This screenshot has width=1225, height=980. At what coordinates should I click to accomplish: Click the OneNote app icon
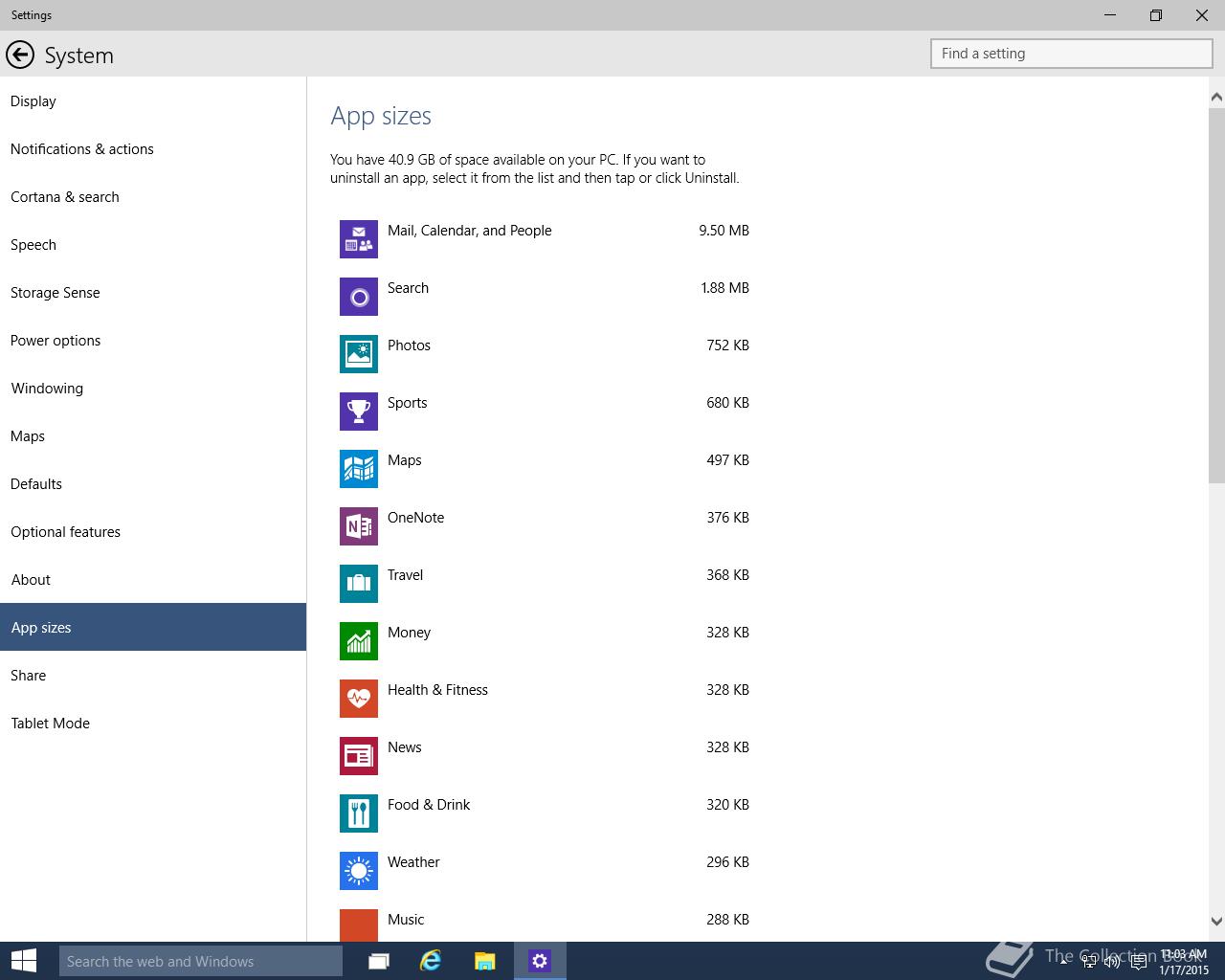(x=359, y=526)
